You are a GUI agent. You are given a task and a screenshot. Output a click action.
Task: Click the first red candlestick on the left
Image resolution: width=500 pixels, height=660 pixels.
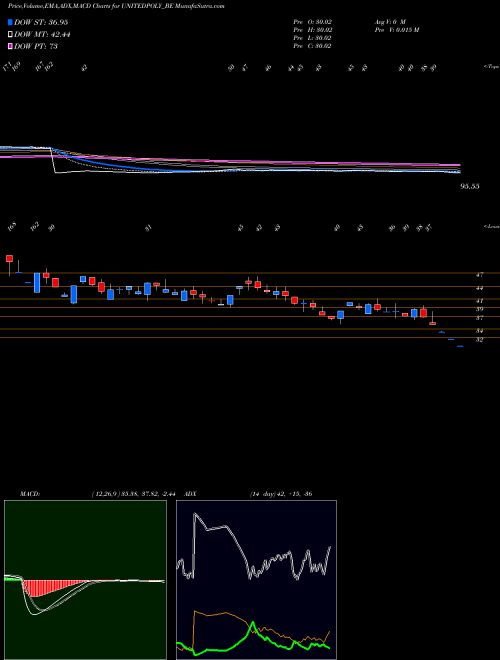(9, 258)
